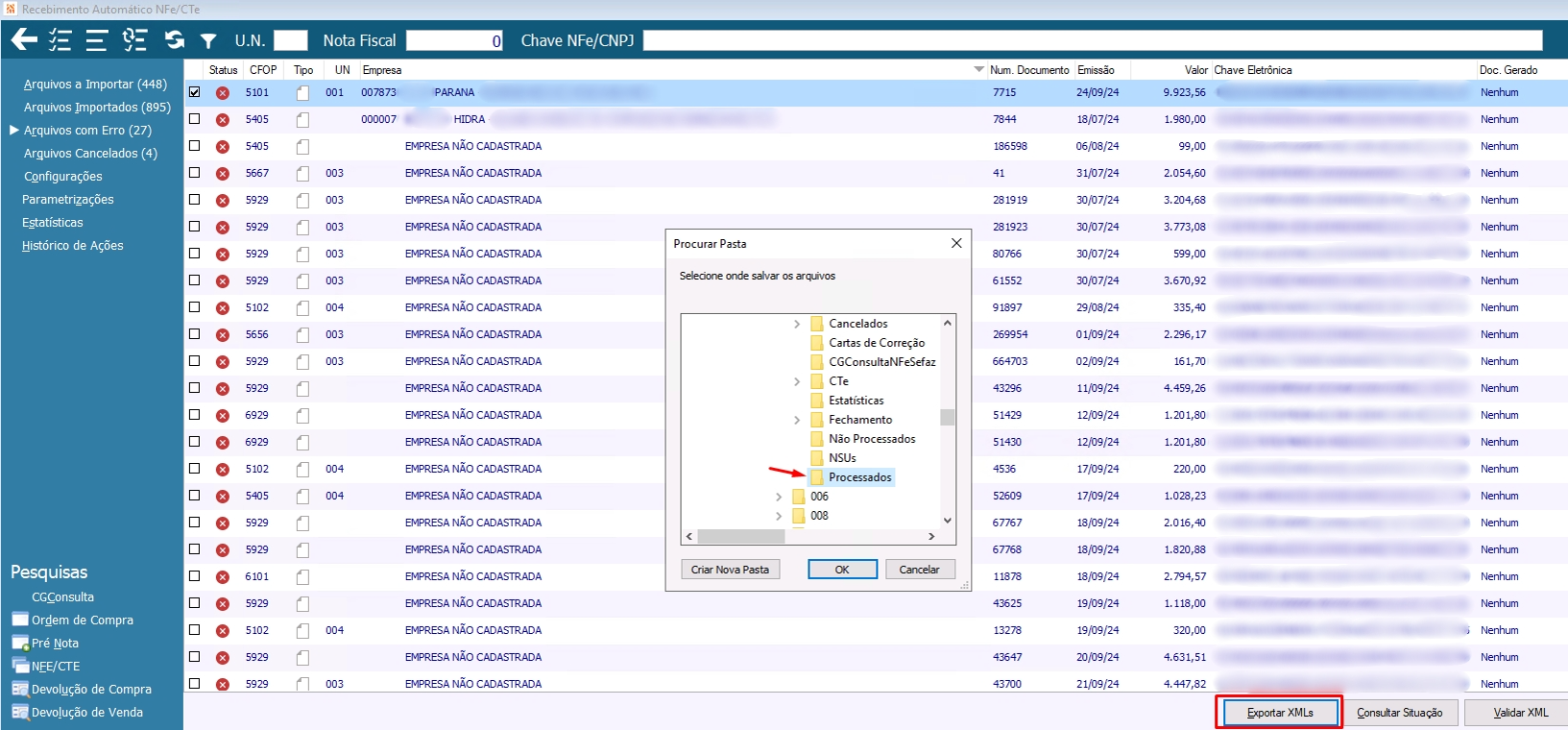Tick the checkbox for document 80766
This screenshot has height=730, width=1568.
tap(195, 254)
